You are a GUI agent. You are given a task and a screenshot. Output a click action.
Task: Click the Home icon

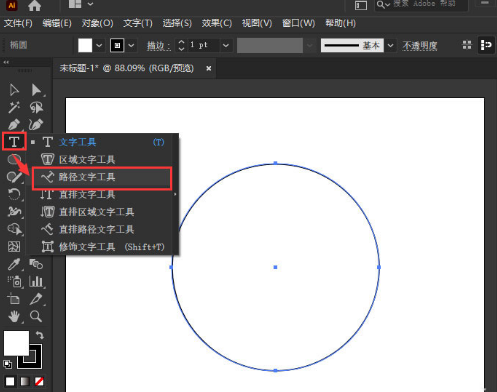pyautogui.click(x=34, y=5)
